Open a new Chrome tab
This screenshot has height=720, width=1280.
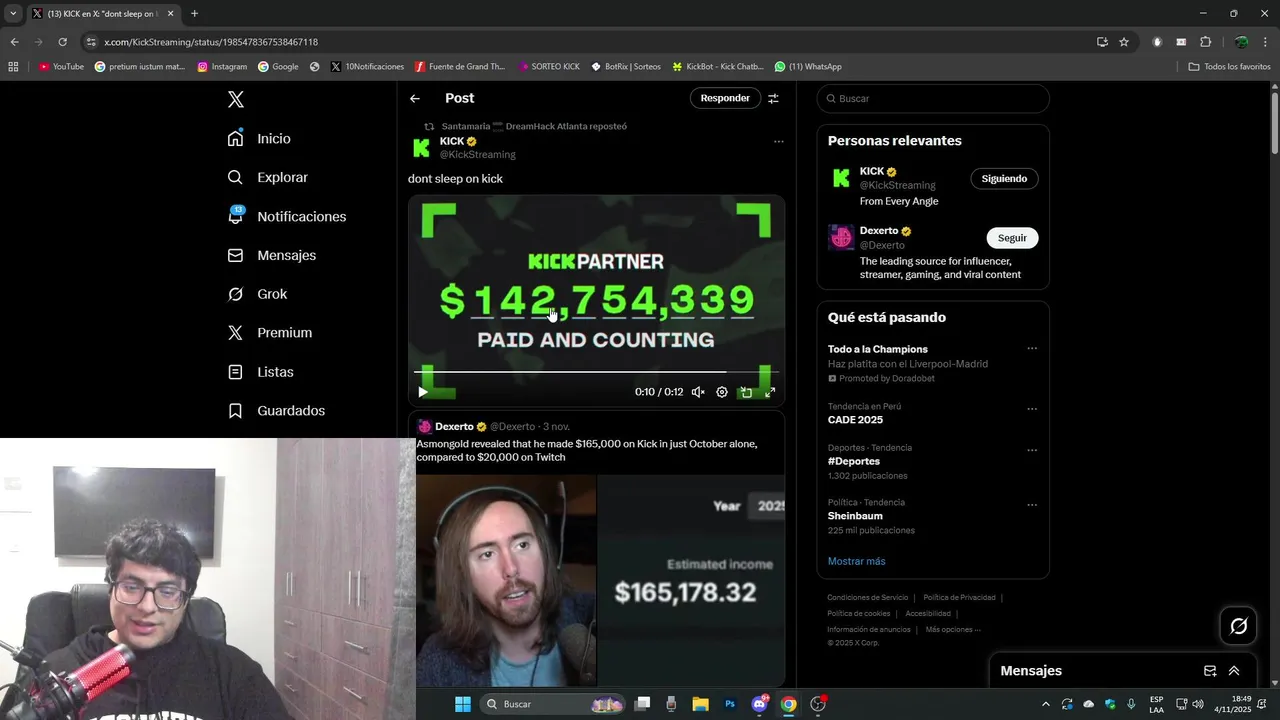click(x=194, y=14)
